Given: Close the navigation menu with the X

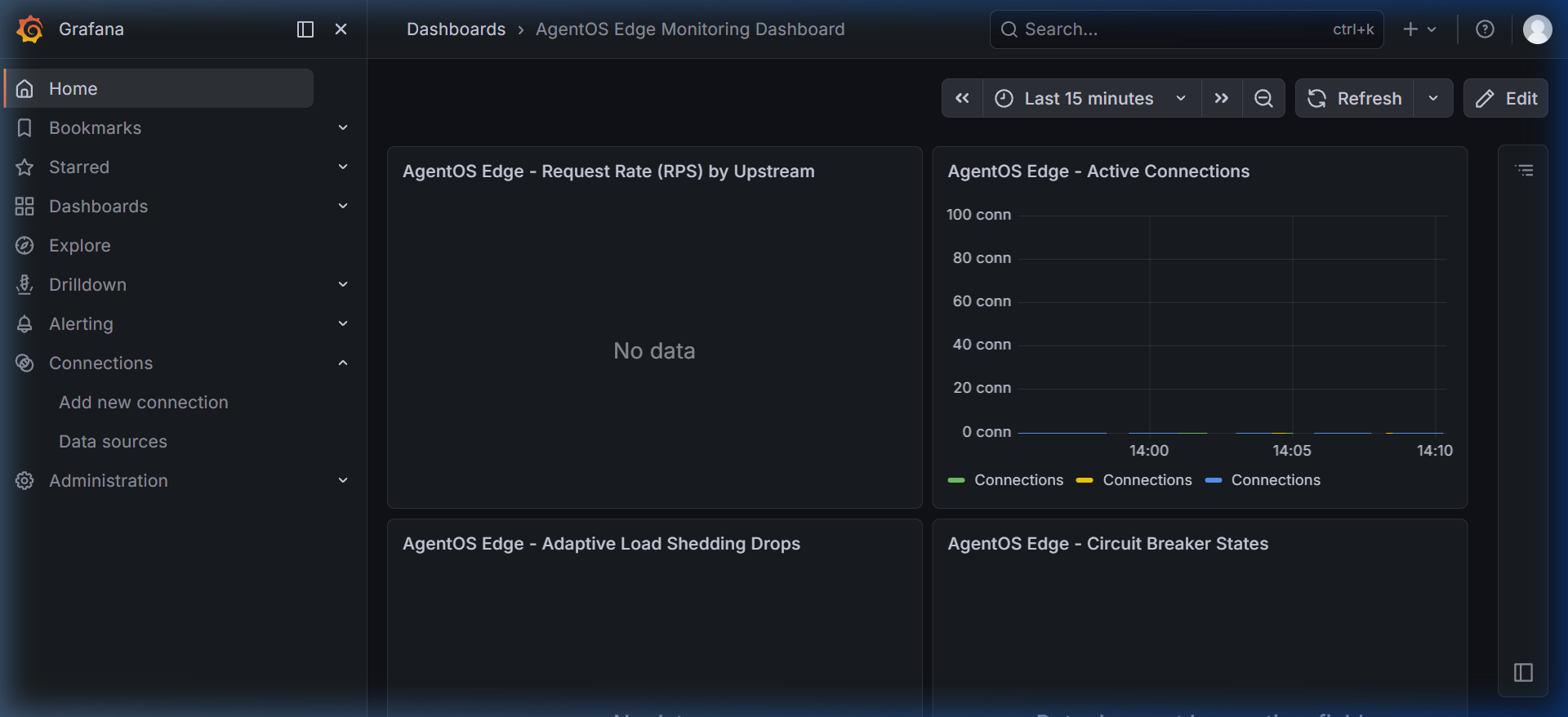Looking at the screenshot, I should coord(341,29).
